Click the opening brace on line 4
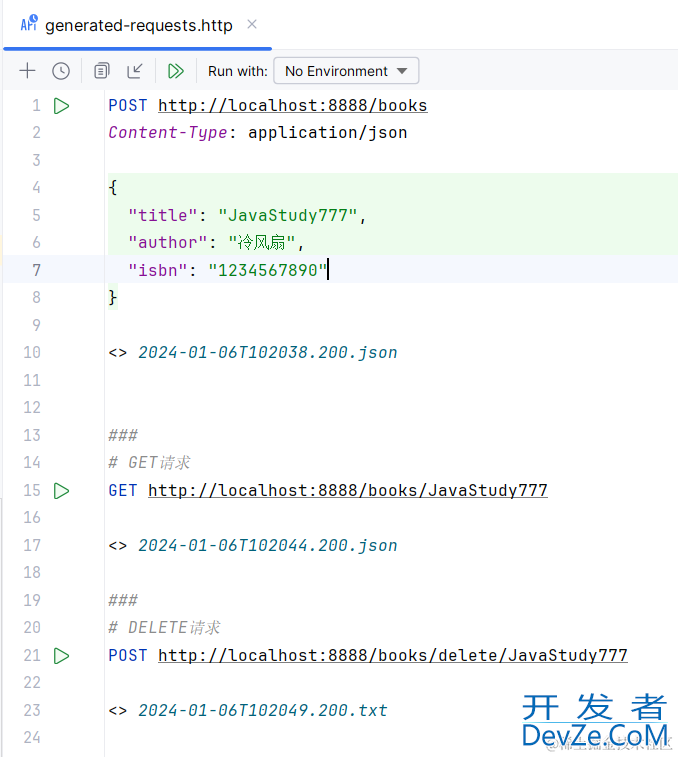678x757 pixels. pos(113,187)
